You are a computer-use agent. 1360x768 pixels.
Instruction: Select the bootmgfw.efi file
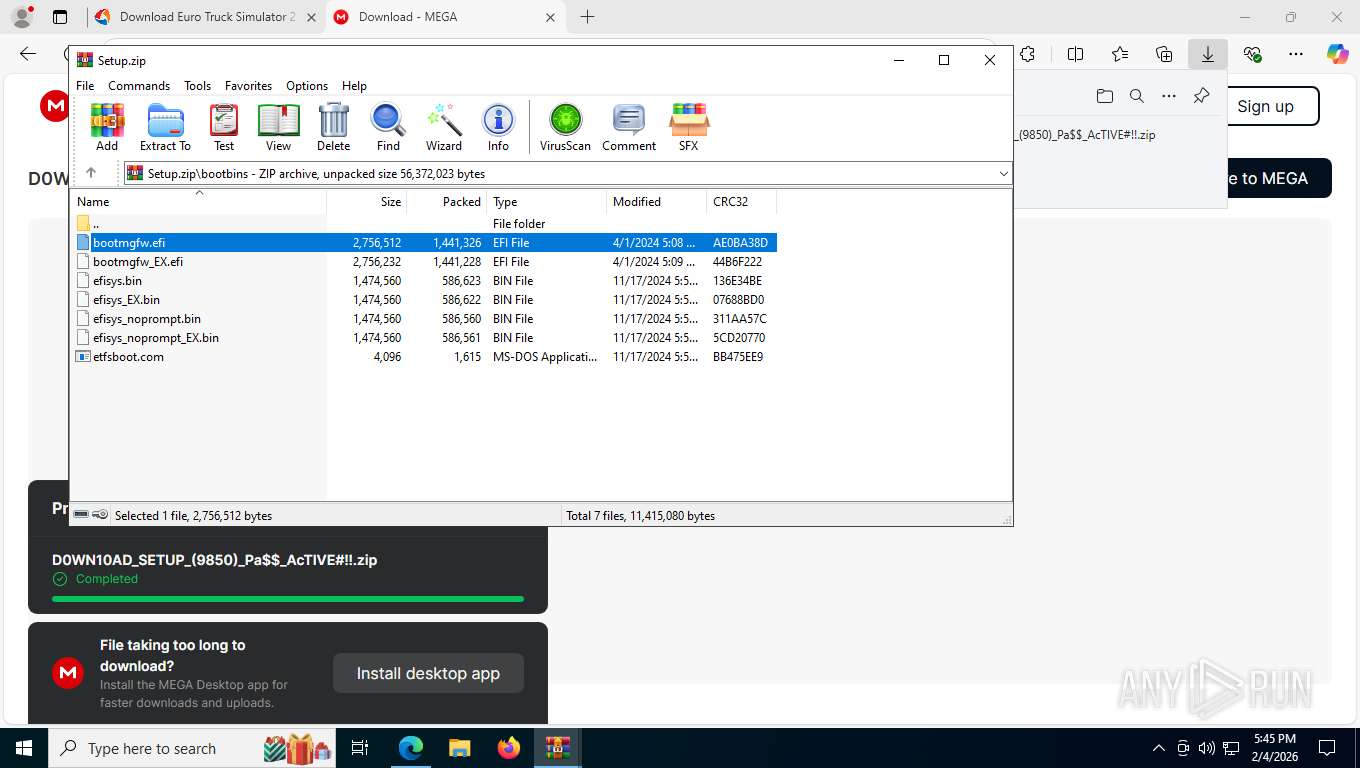tap(426, 243)
